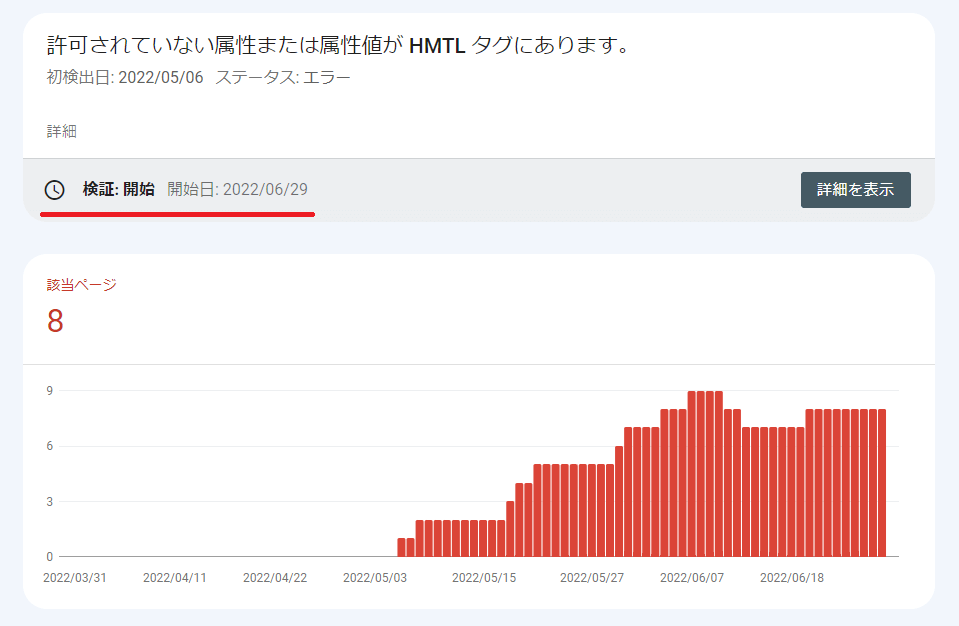Click the 検証: 開始 validation label

118,189
